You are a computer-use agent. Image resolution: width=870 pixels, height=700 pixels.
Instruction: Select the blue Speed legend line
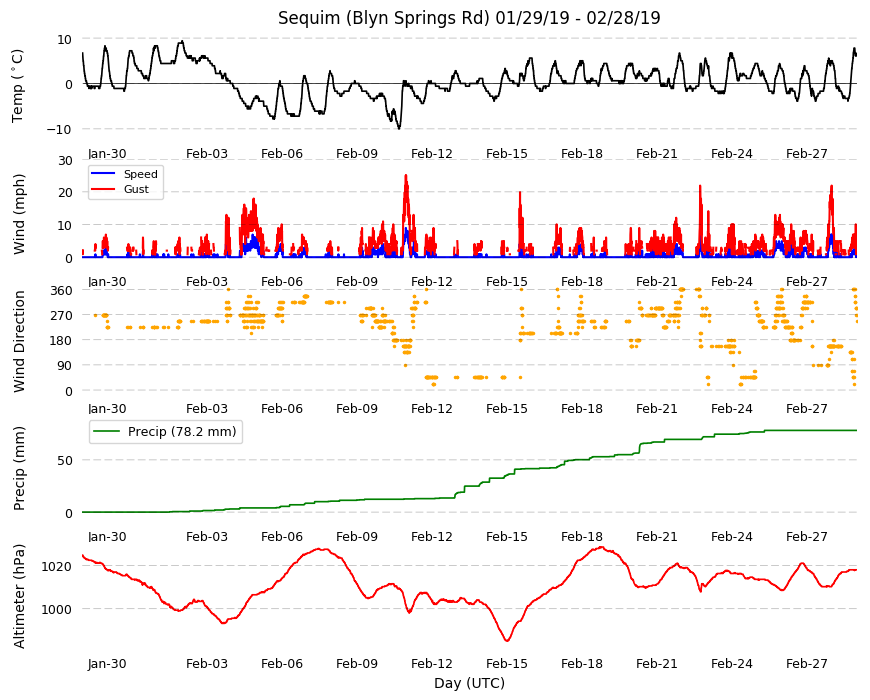point(103,174)
